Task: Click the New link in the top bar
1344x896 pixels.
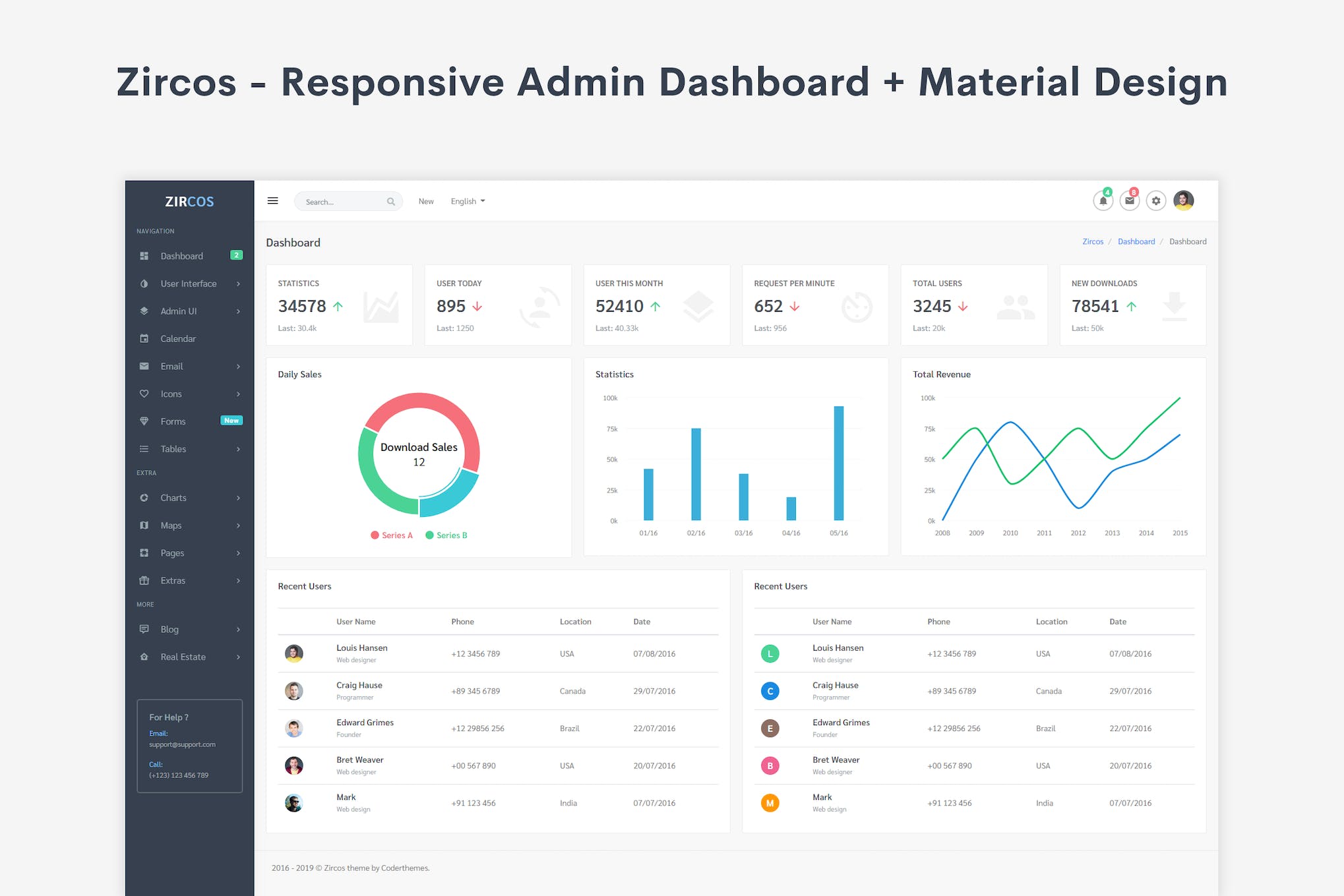Action: [x=426, y=202]
